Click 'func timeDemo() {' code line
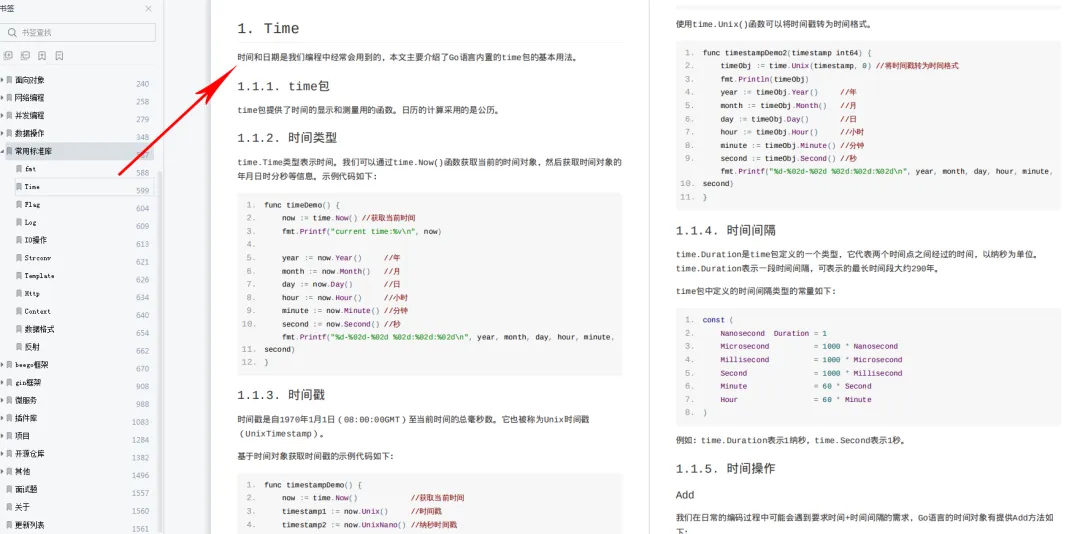 (x=302, y=205)
